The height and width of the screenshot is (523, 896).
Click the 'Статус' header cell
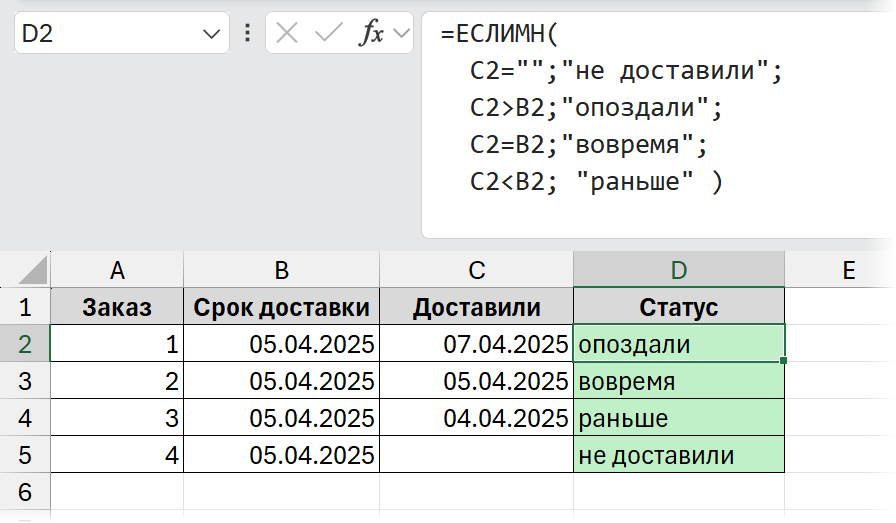click(x=679, y=308)
